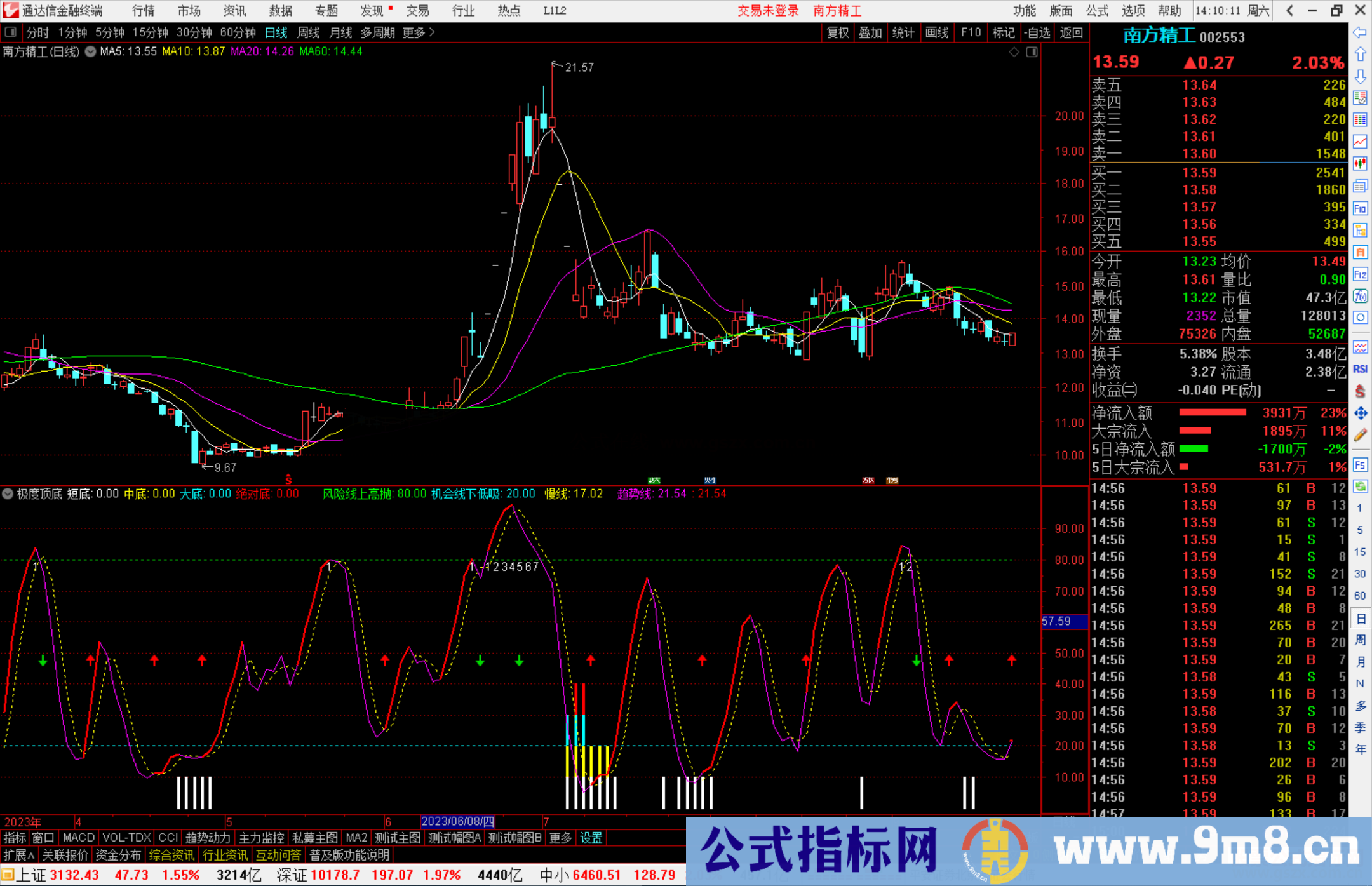Toggle 复权 price adjustment mode
Image resolution: width=1372 pixels, height=886 pixels.
click(837, 32)
